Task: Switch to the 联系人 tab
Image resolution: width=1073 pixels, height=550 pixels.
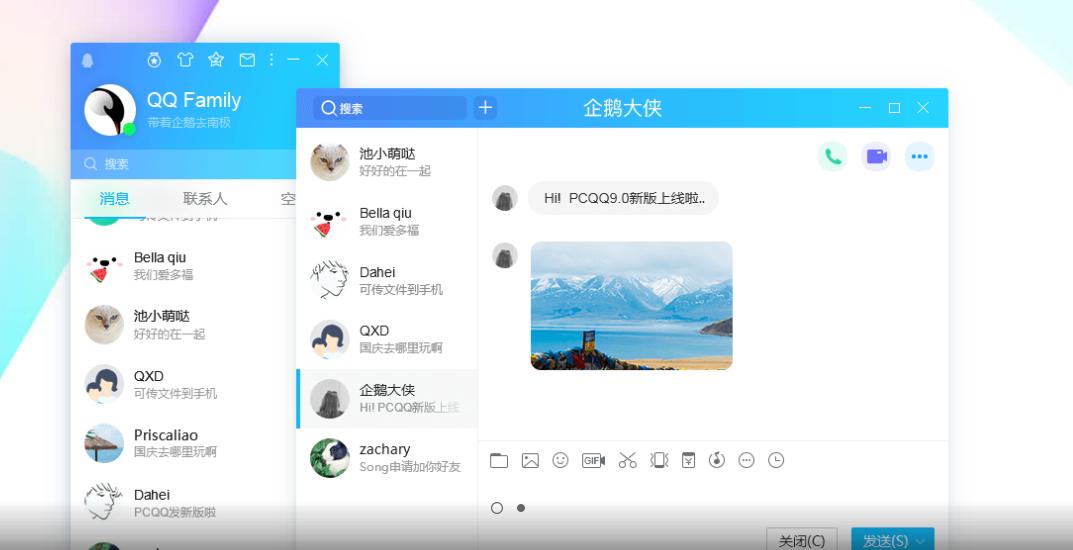Action: [205, 198]
